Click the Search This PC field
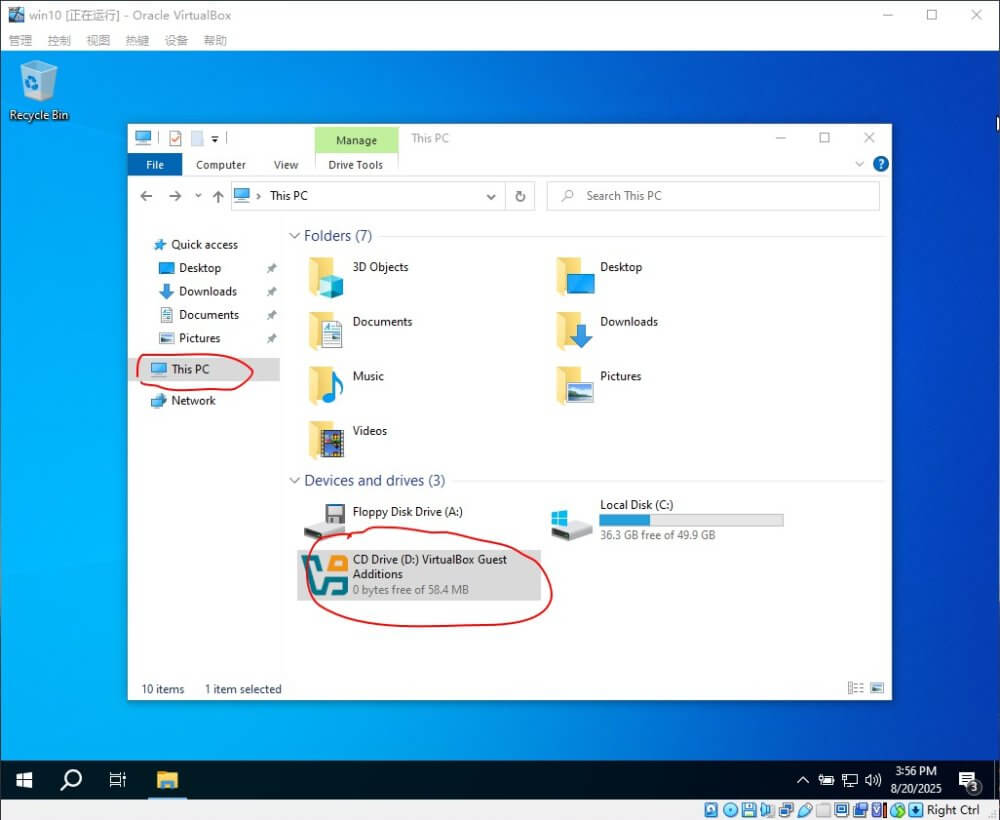Screen dimensions: 1000x820 point(713,196)
